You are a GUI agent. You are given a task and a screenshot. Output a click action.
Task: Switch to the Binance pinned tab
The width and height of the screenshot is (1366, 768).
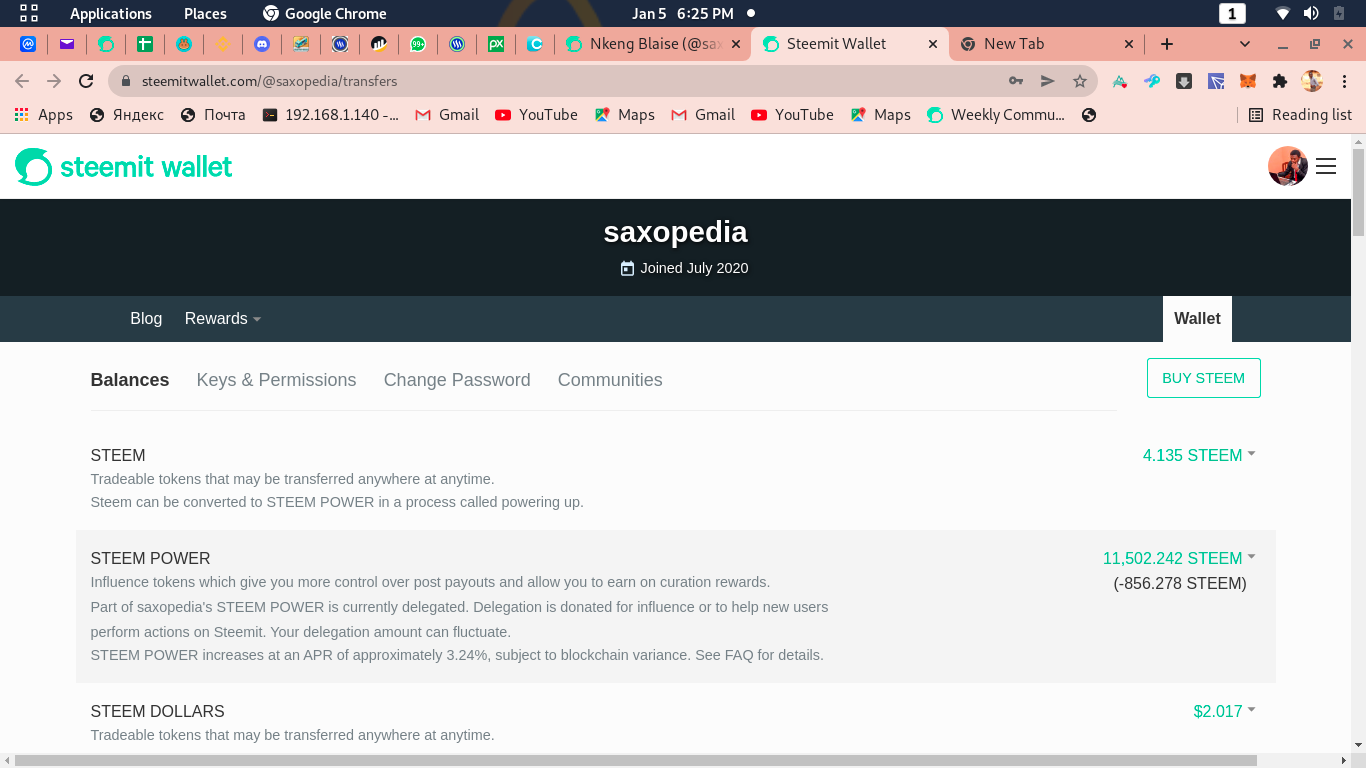tap(223, 44)
